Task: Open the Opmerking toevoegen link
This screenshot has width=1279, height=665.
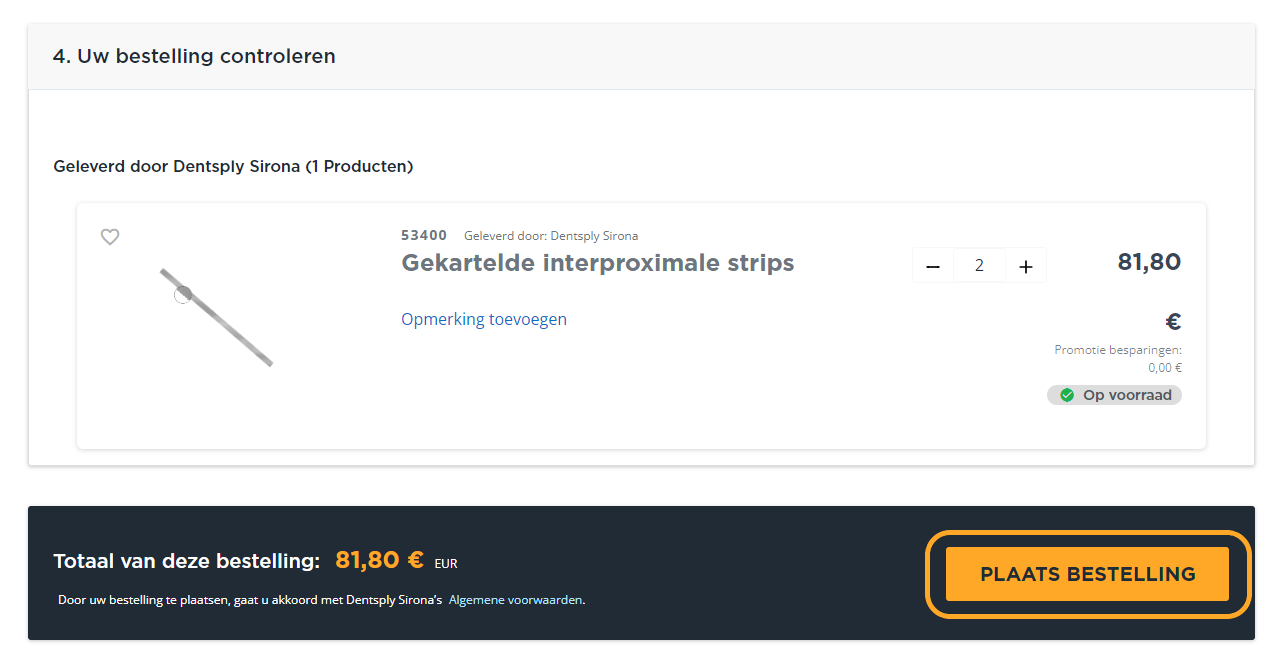Action: [484, 319]
